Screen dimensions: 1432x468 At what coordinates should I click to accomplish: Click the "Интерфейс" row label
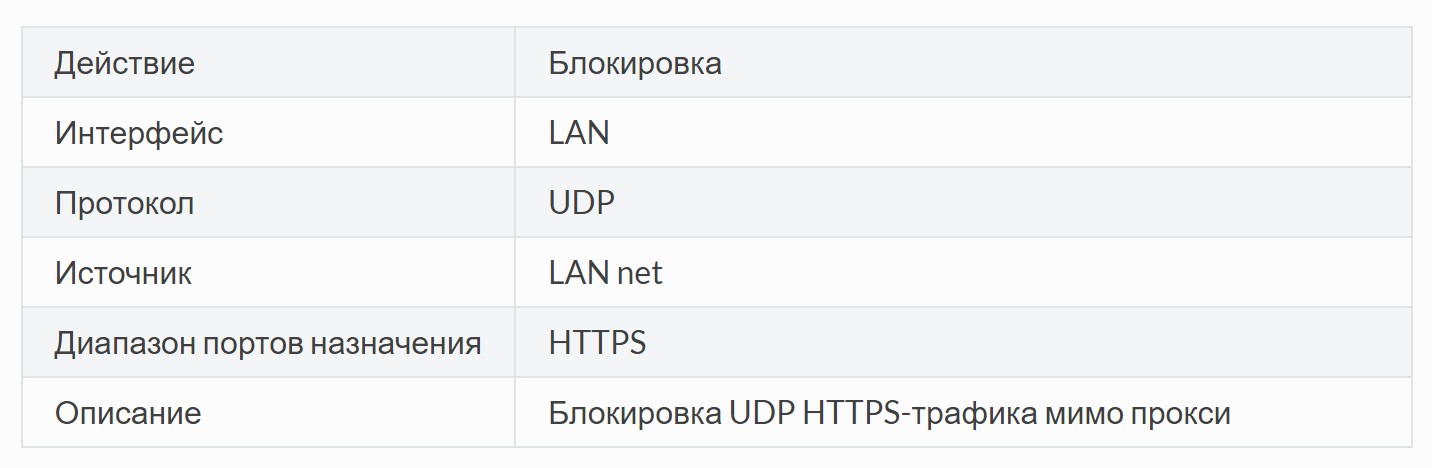pos(139,133)
